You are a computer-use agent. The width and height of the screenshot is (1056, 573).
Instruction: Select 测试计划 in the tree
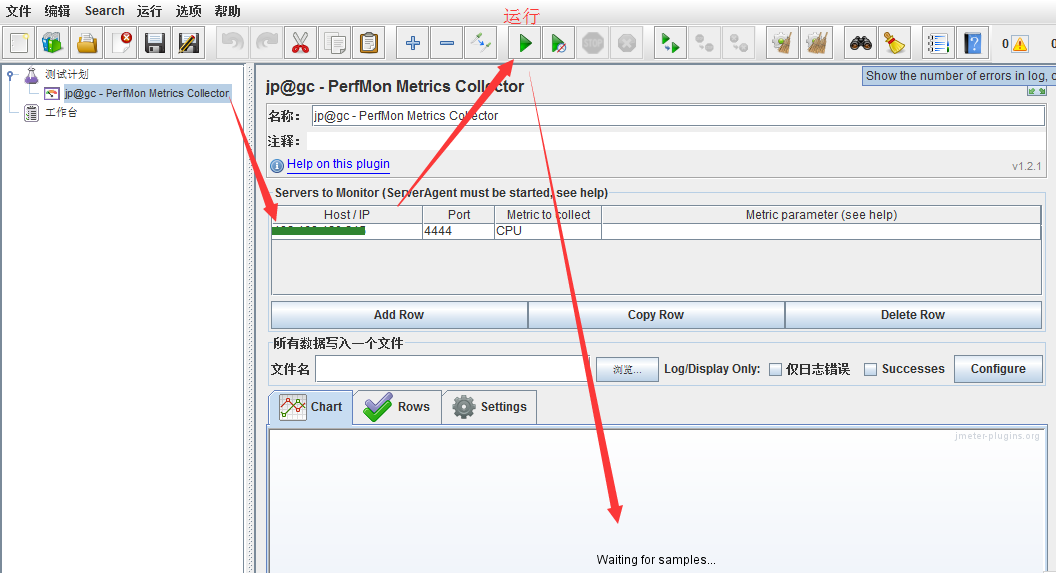pos(66,74)
